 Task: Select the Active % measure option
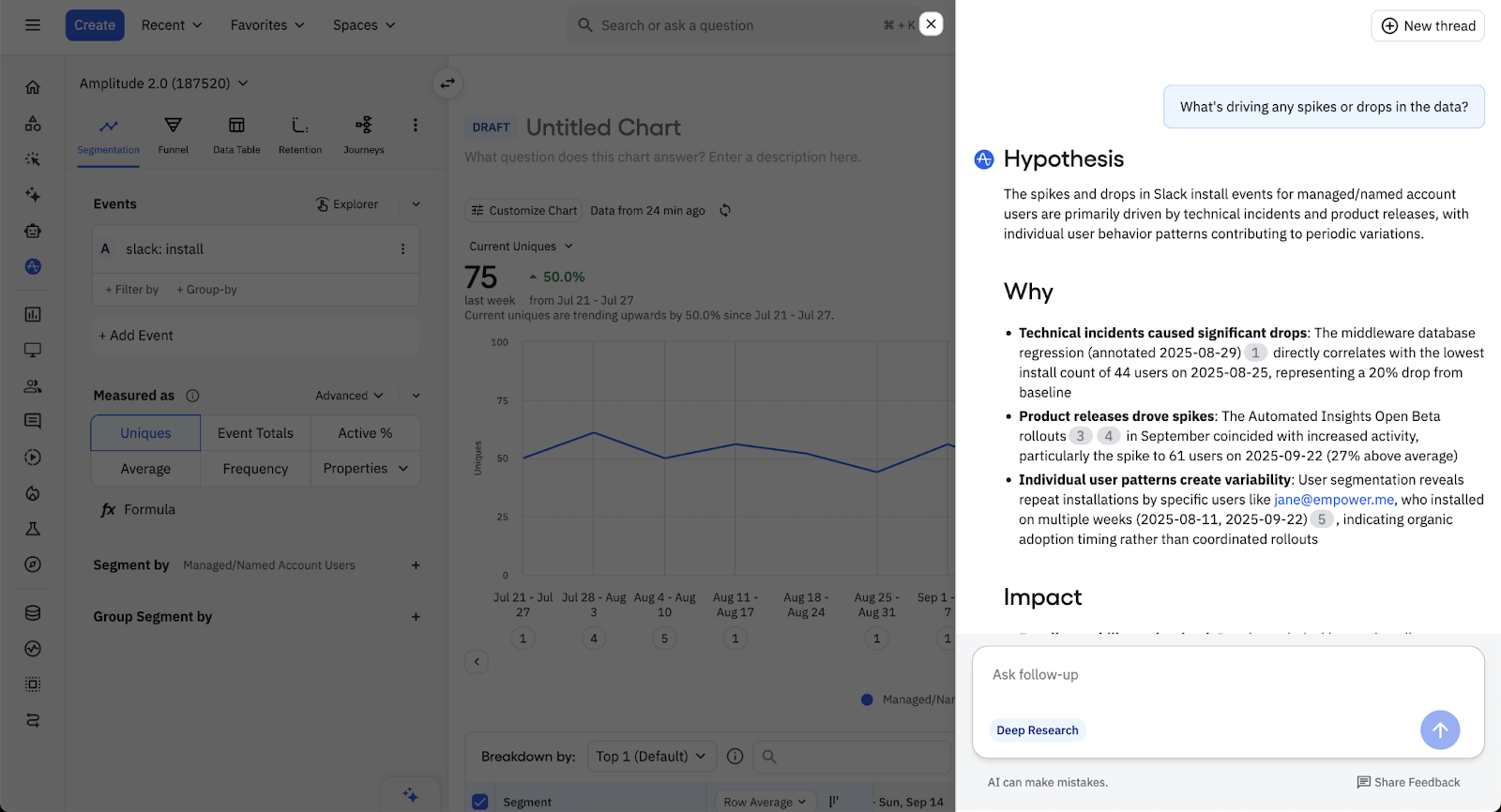tap(365, 433)
